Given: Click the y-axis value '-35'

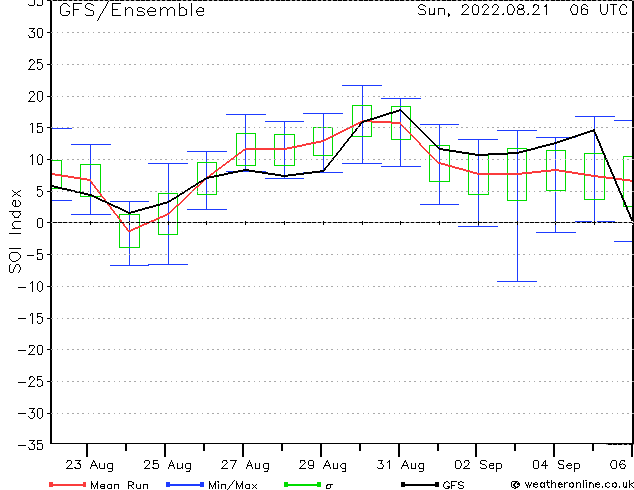Looking at the screenshot, I should pyautogui.click(x=31, y=445).
